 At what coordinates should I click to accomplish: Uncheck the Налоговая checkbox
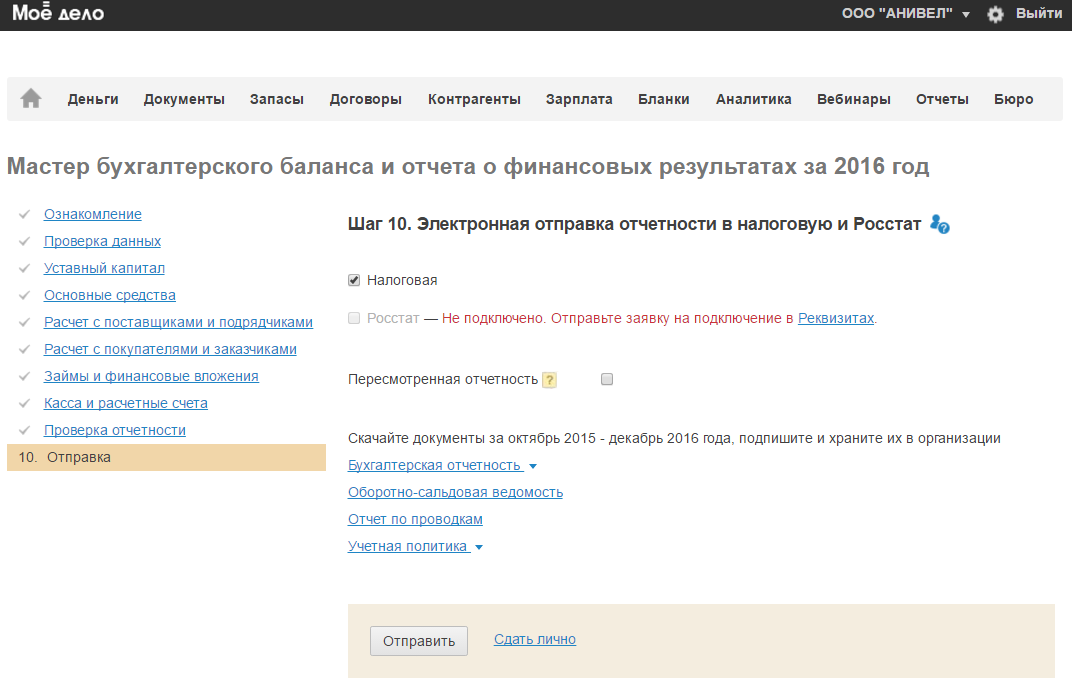354,281
